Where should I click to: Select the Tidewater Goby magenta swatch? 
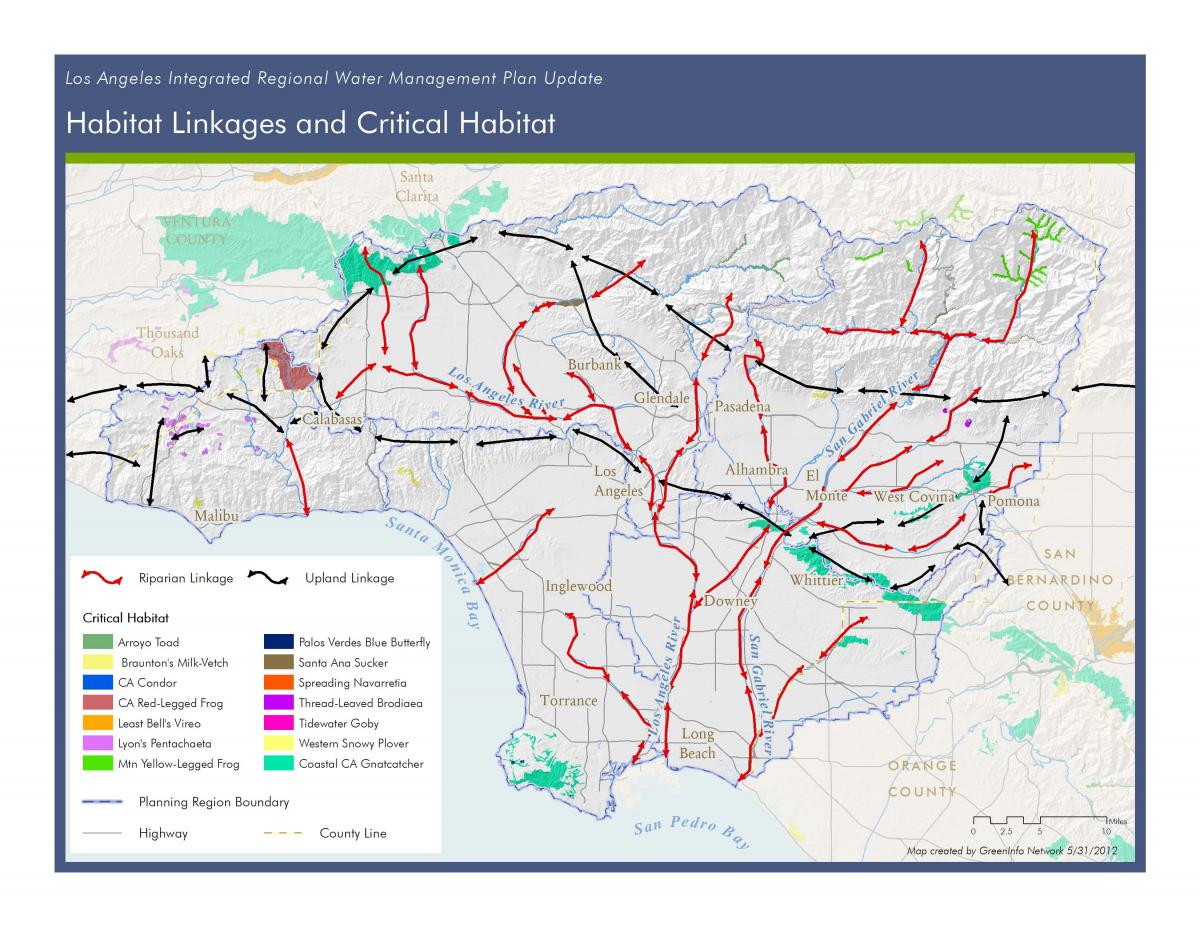tap(278, 723)
